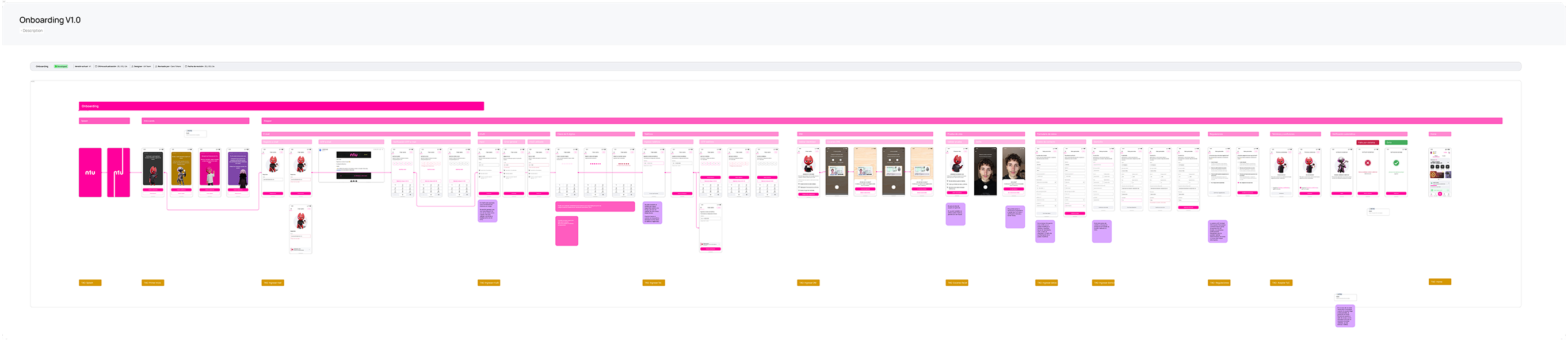Select the gold robot intro card
Screen dimensions: 1568x341
click(181, 170)
